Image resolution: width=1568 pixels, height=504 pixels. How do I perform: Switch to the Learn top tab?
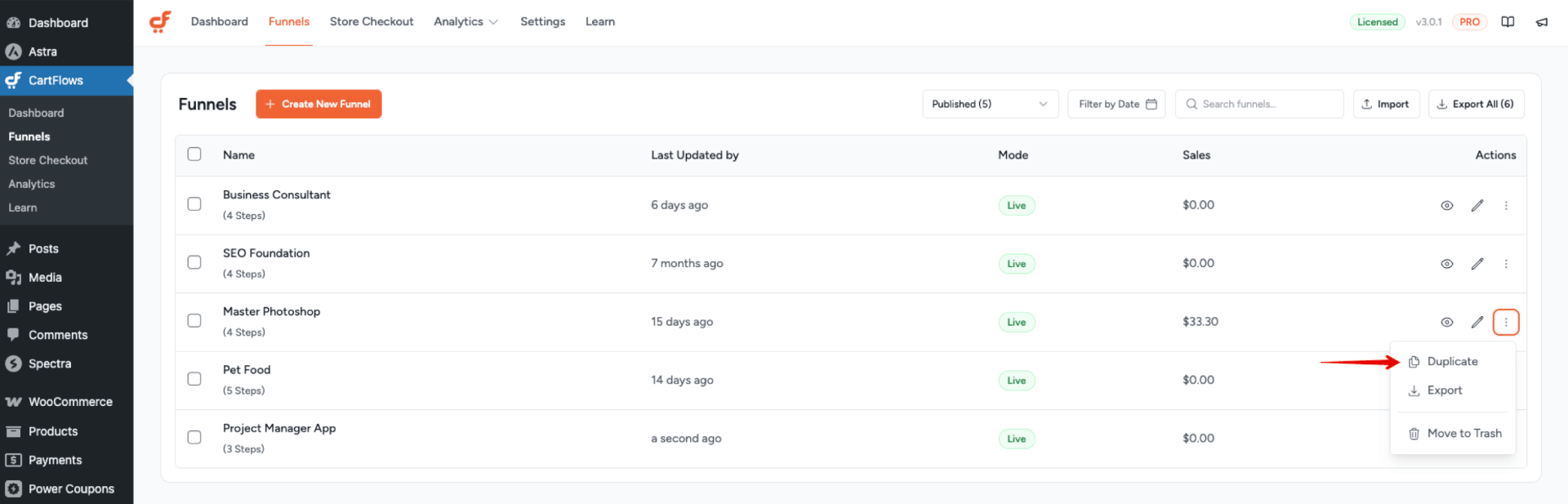[600, 22]
